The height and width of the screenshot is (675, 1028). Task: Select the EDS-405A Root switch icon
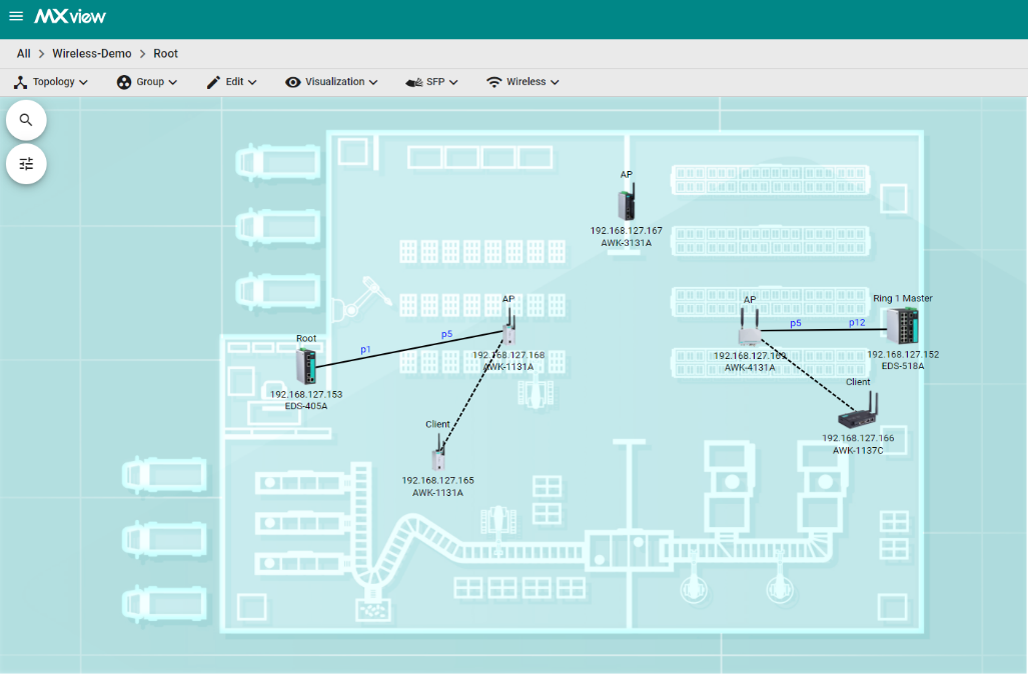coord(306,366)
